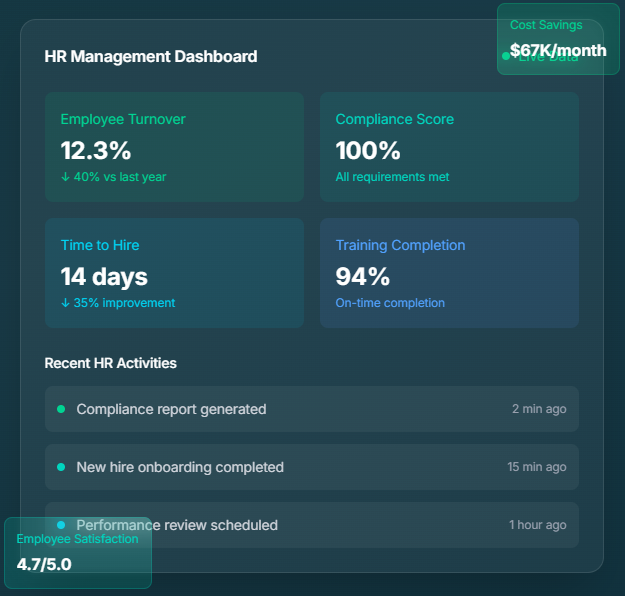625x596 pixels.
Task: Click the 12.3% turnover value
Action: [96, 151]
